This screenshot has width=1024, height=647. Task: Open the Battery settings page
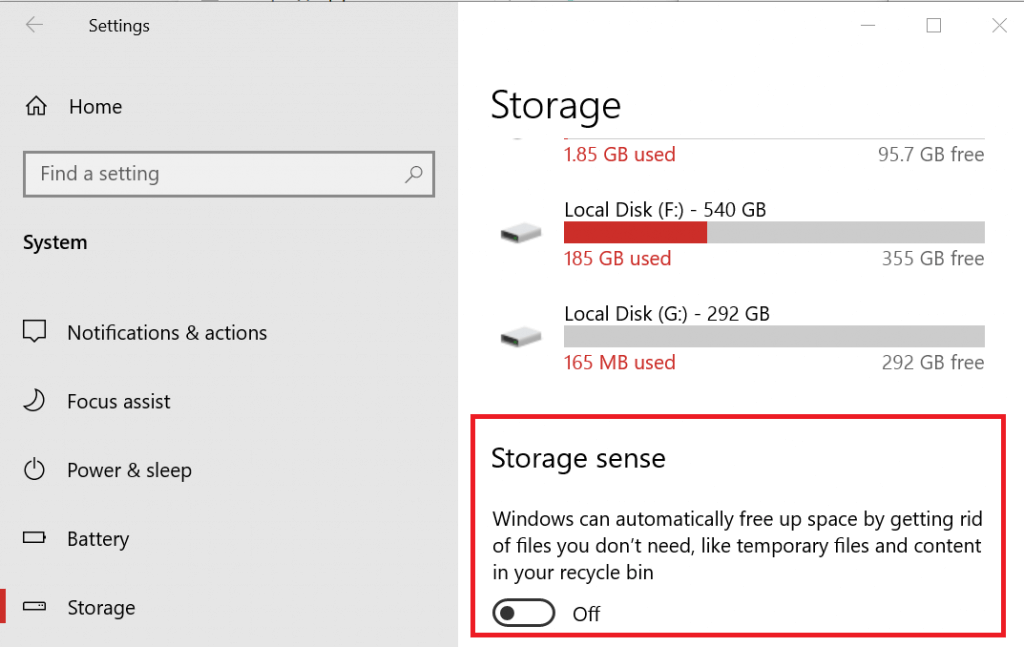click(98, 539)
